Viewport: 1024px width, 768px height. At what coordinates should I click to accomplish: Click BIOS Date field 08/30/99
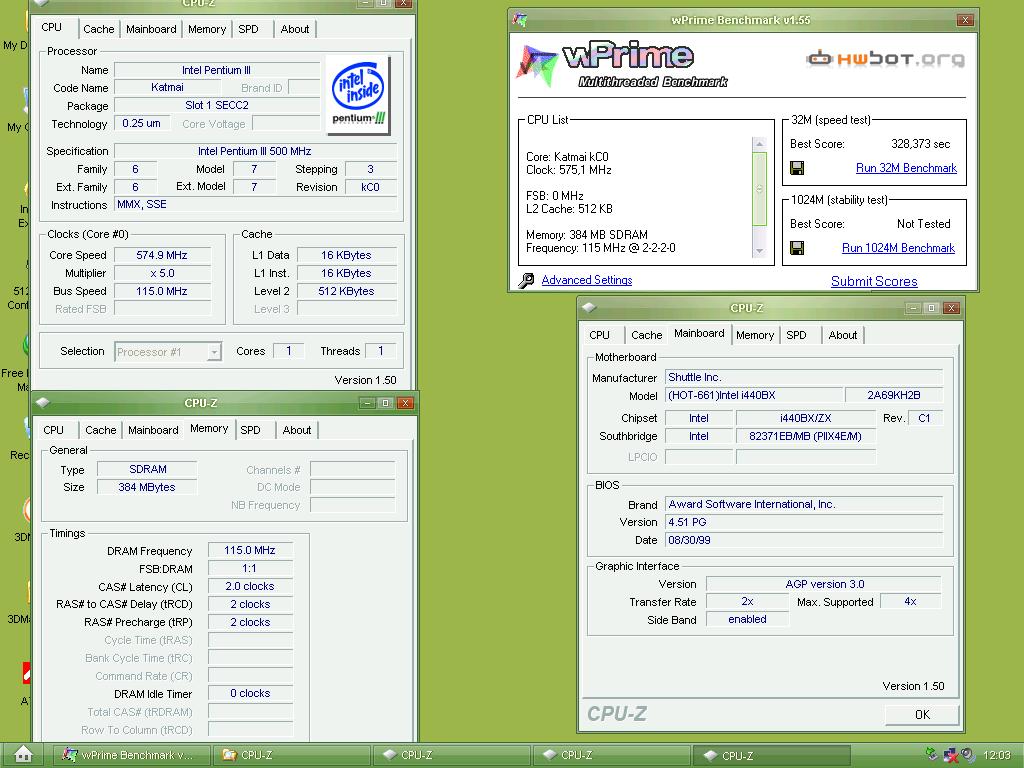[x=804, y=540]
